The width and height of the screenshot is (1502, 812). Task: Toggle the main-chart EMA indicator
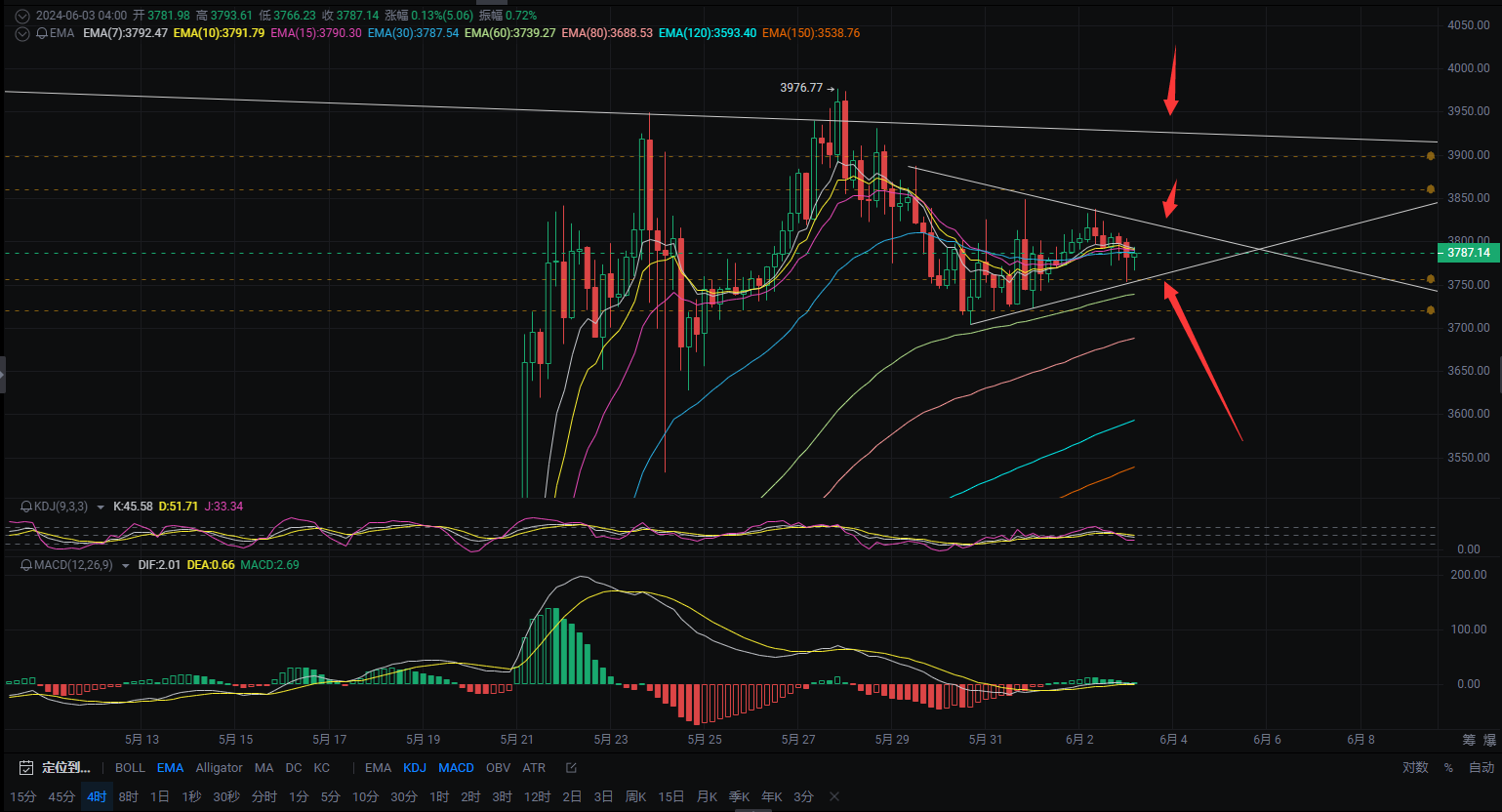pos(170,768)
